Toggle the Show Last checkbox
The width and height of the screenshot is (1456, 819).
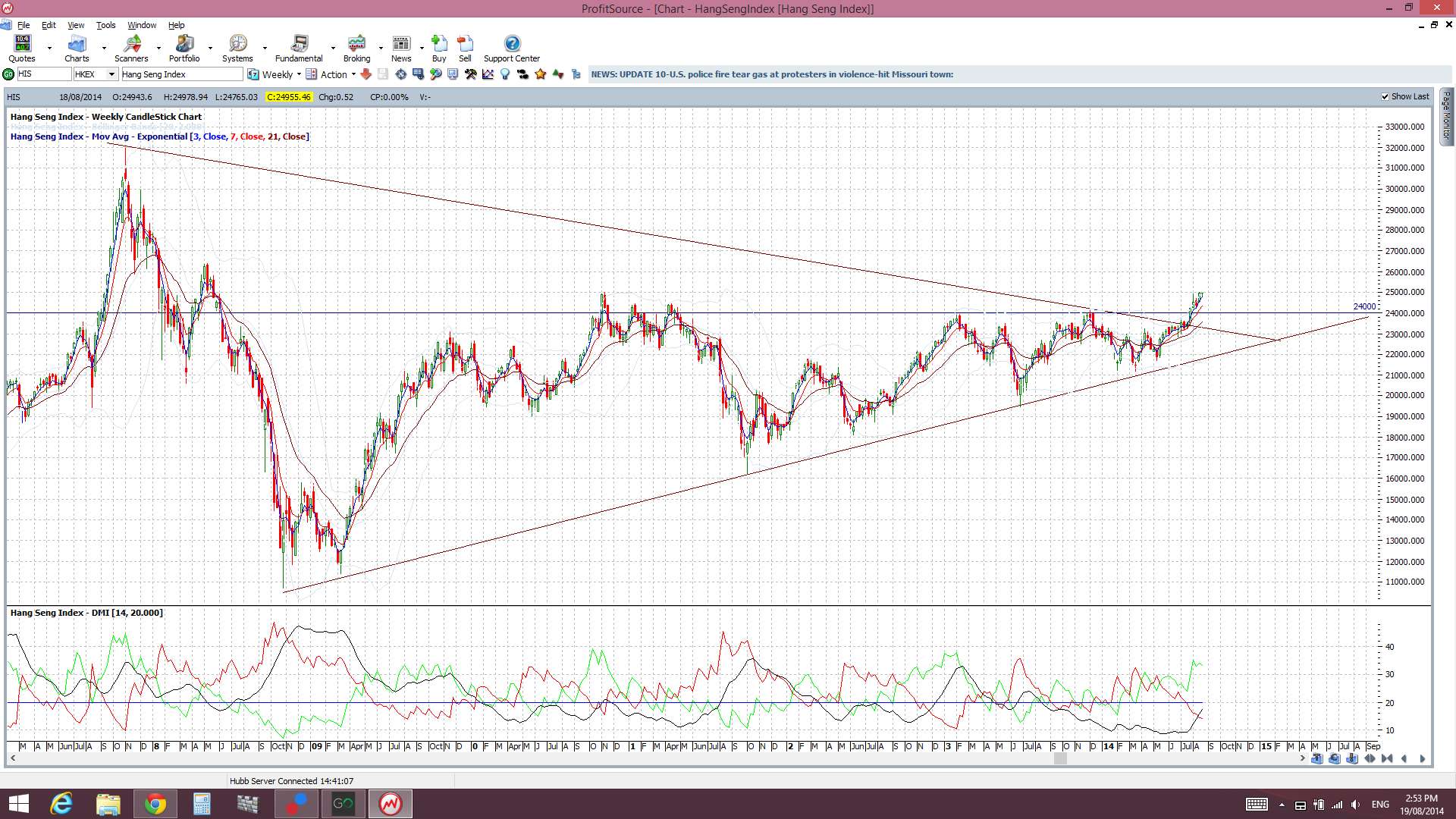tap(1385, 97)
